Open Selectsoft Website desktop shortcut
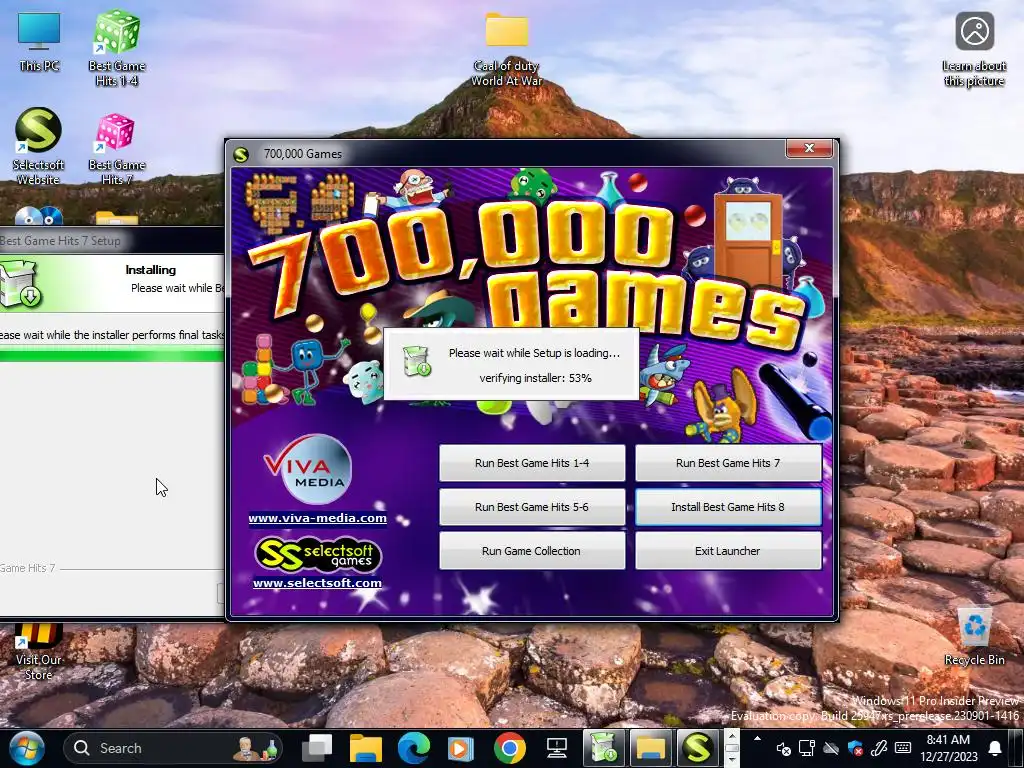The height and width of the screenshot is (768, 1024). 38,146
